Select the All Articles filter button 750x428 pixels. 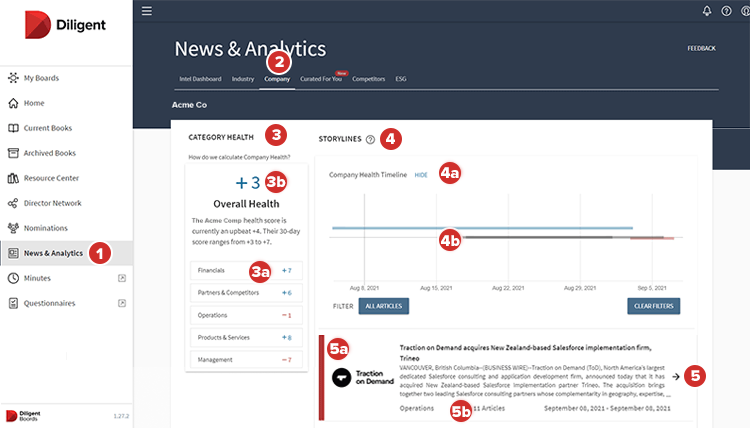coord(381,306)
